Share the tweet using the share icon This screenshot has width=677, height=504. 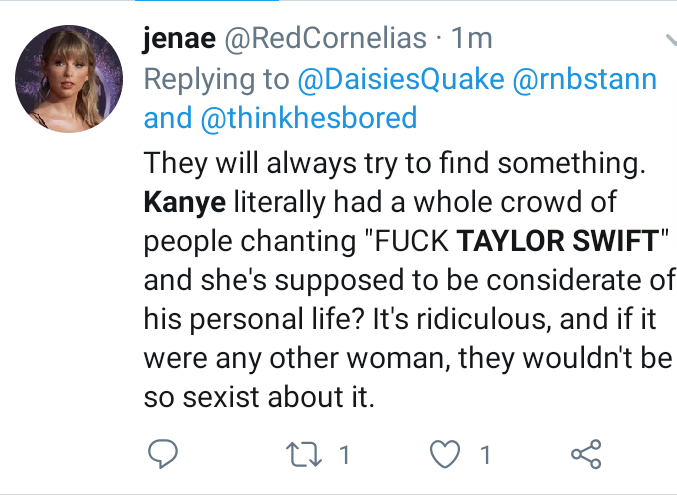tap(586, 454)
